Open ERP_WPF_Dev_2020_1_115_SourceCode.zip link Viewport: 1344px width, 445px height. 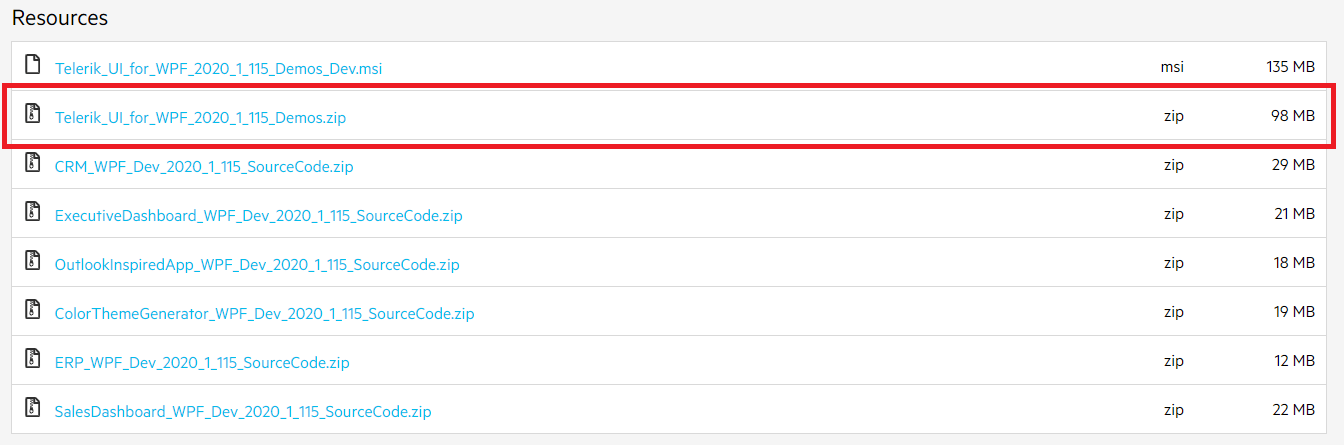click(x=202, y=363)
